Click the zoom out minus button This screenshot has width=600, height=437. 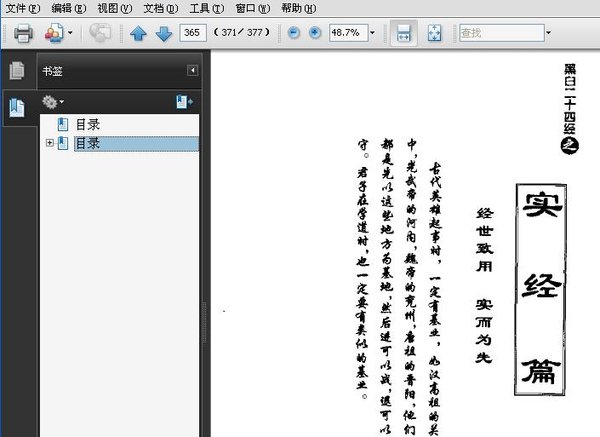point(293,33)
